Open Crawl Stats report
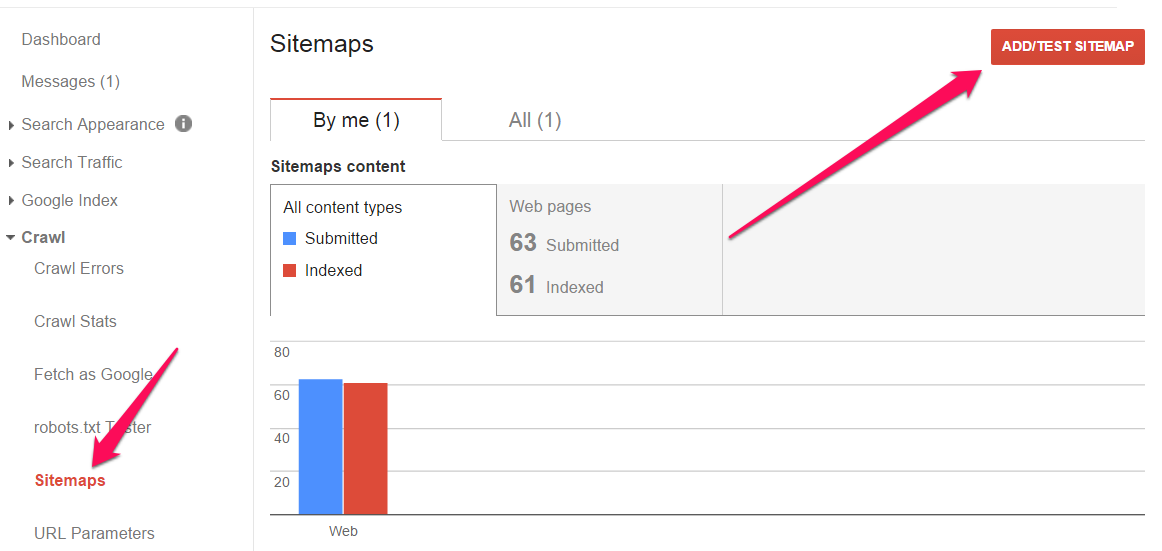This screenshot has width=1162, height=551. (x=75, y=321)
